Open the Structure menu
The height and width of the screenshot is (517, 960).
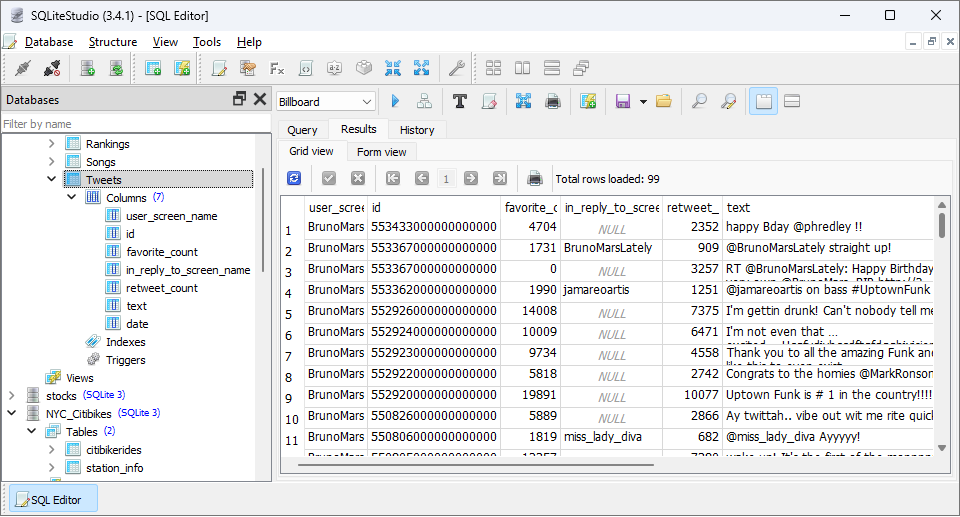[113, 42]
